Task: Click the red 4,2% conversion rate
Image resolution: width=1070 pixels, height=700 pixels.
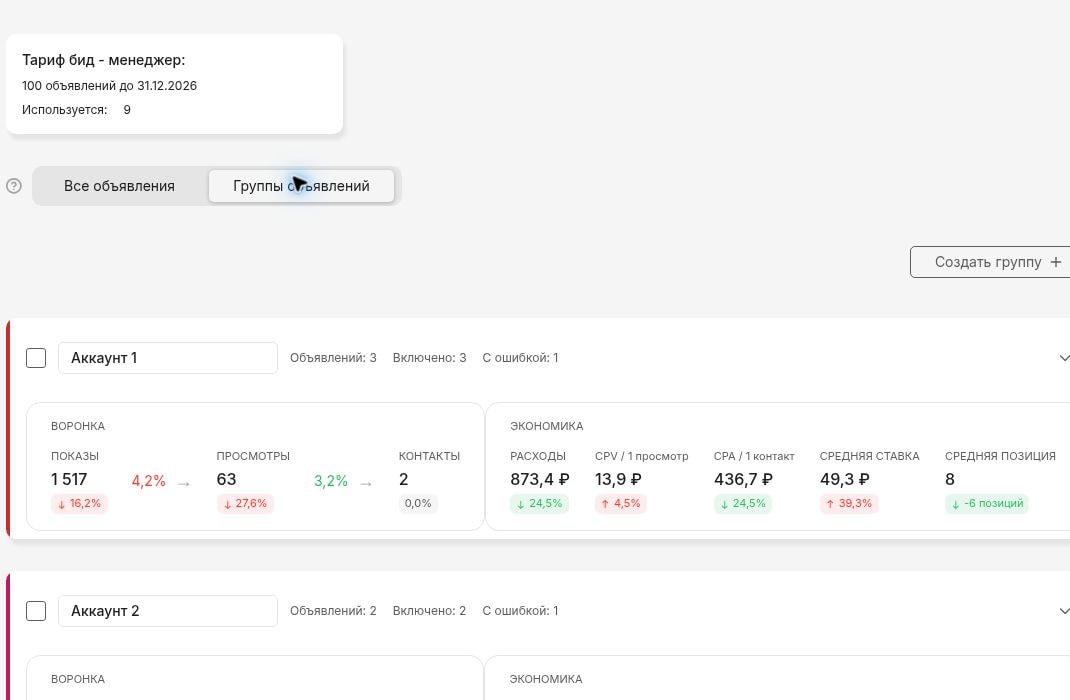Action: 149,481
